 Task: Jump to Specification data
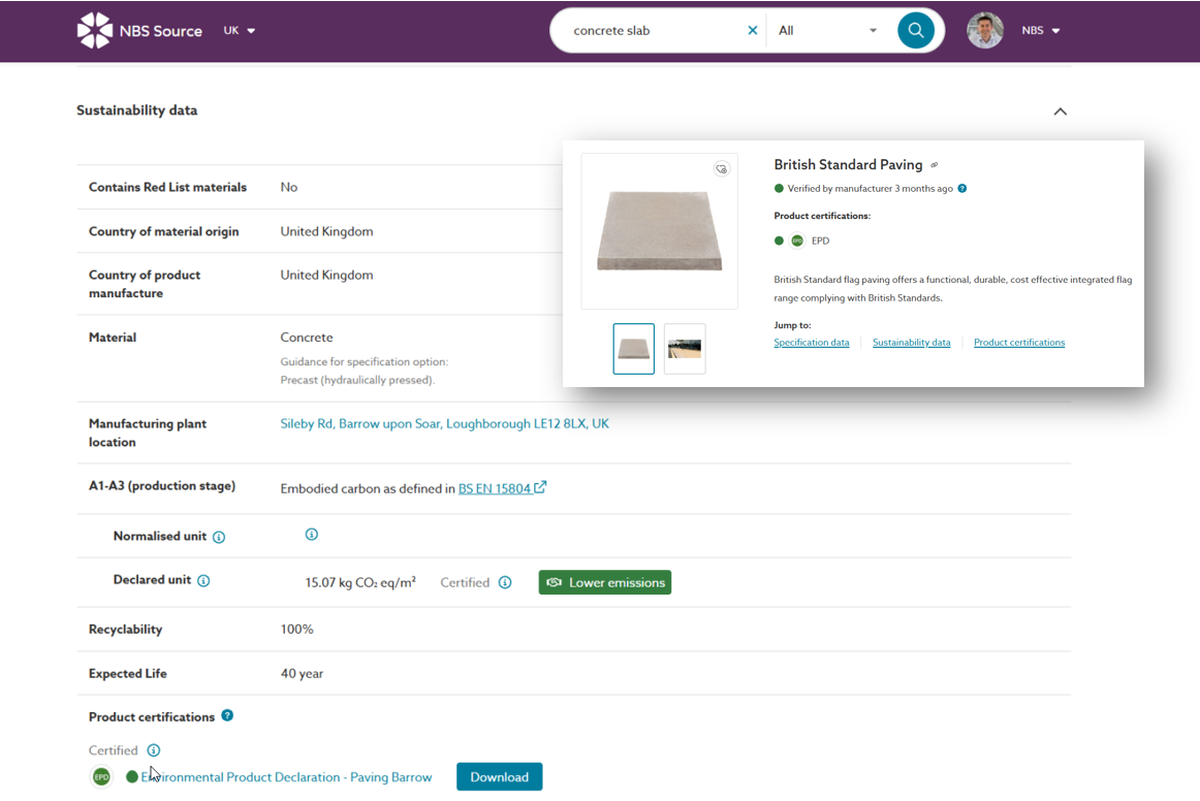(812, 343)
